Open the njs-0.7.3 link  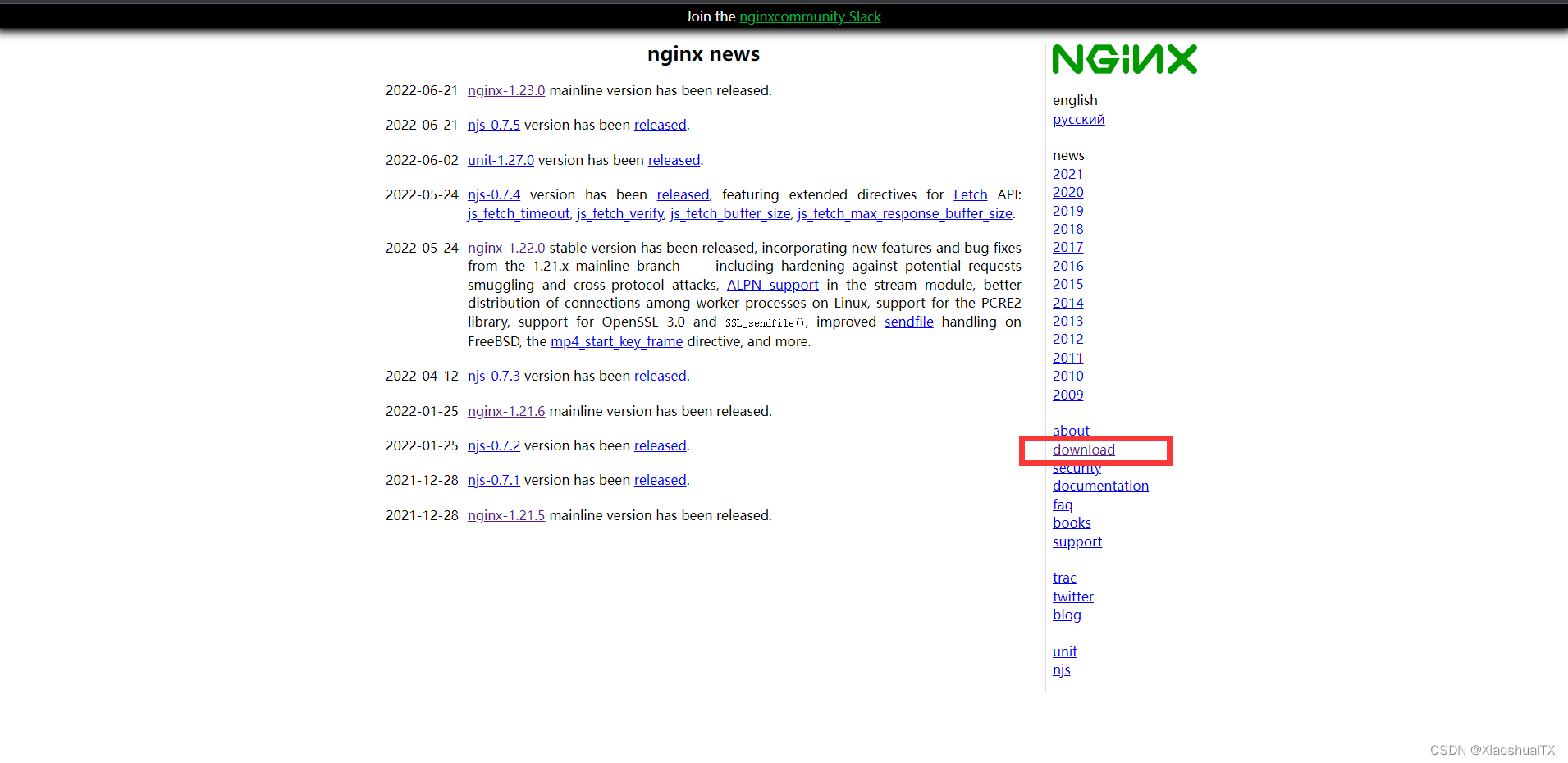coord(494,376)
